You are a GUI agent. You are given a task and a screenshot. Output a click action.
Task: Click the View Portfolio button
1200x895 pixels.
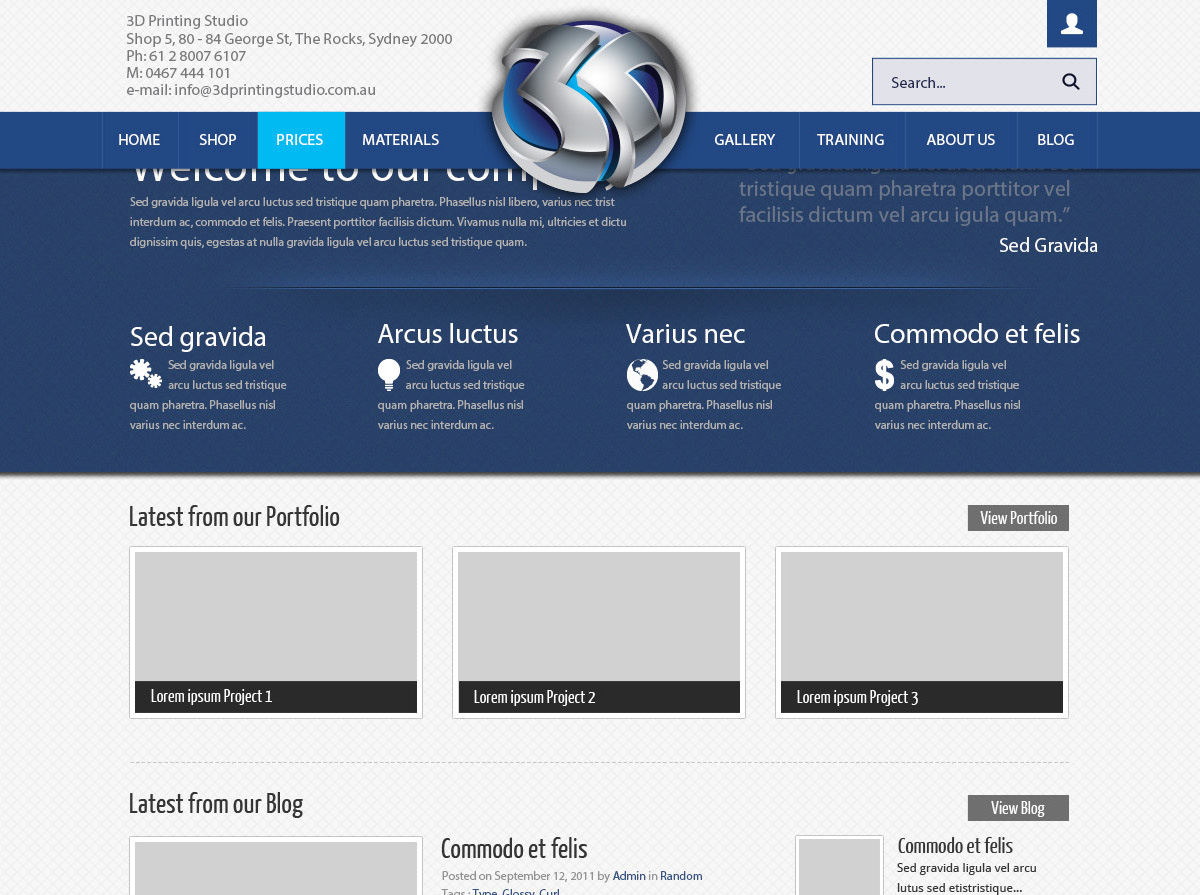(x=1018, y=518)
